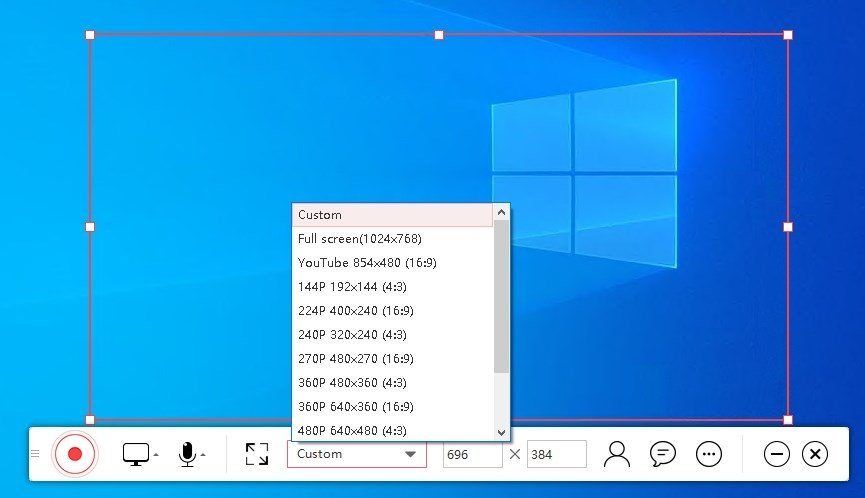Open the feedback chat bubble icon
Image resolution: width=865 pixels, height=498 pixels.
coord(663,454)
